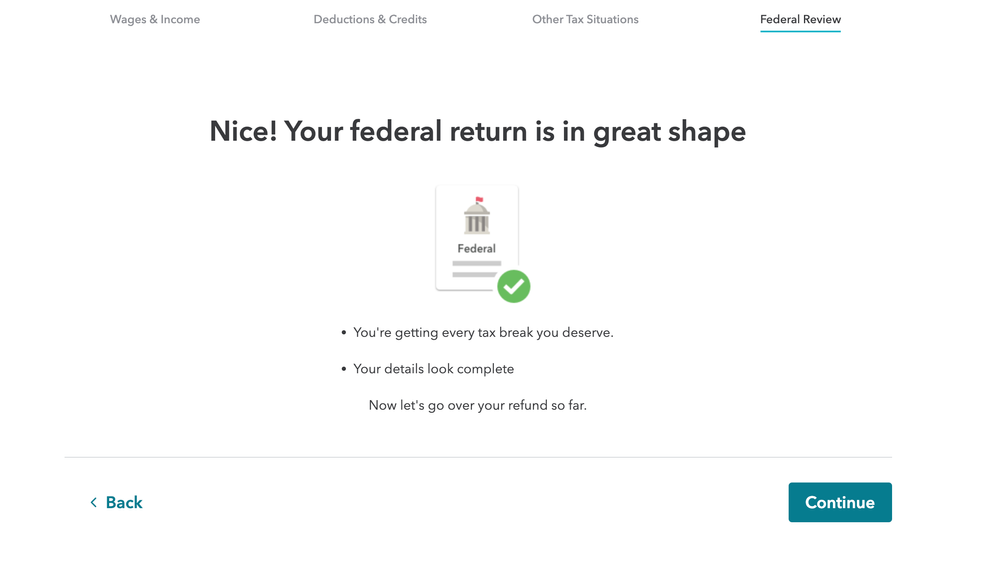Click the Back chevron arrow
The height and width of the screenshot is (562, 998).
pyautogui.click(x=94, y=503)
